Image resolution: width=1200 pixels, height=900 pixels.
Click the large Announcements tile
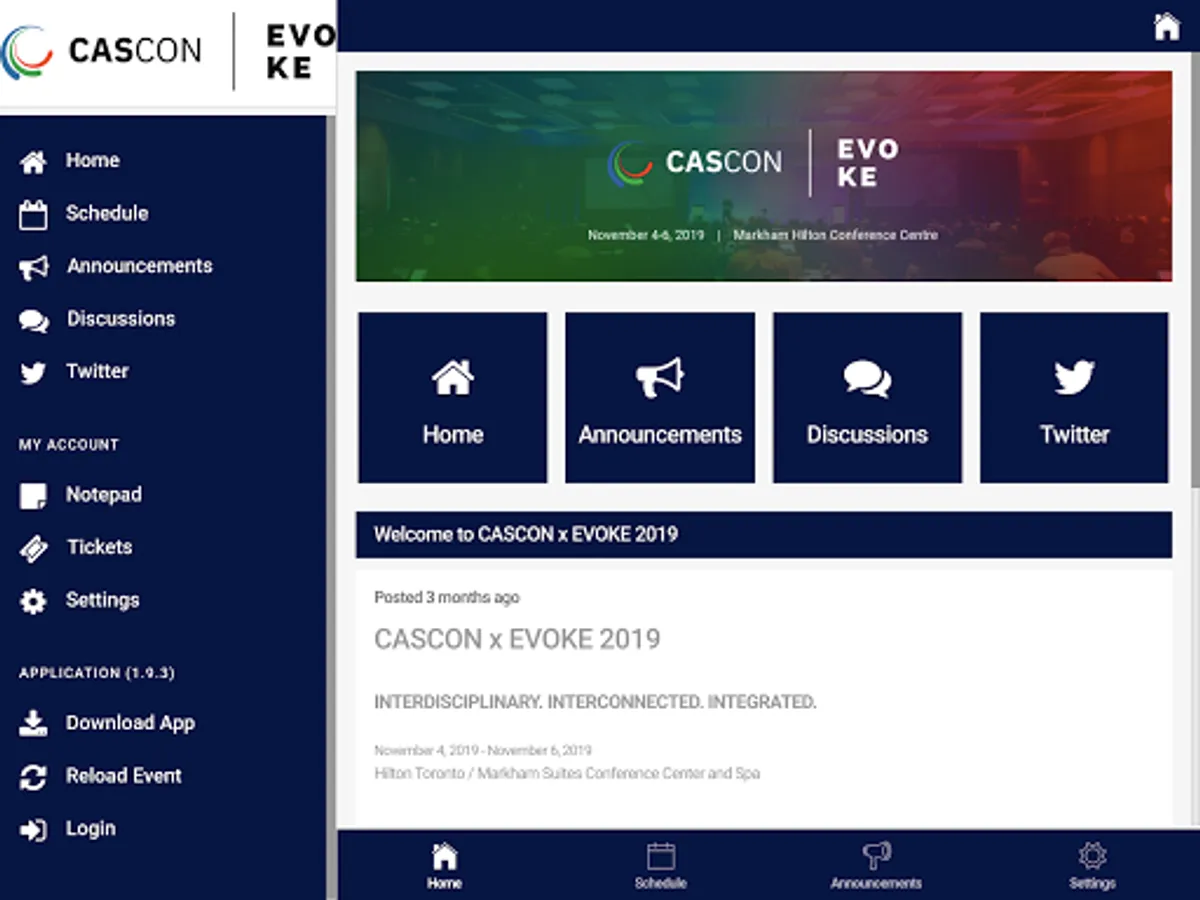pyautogui.click(x=660, y=398)
